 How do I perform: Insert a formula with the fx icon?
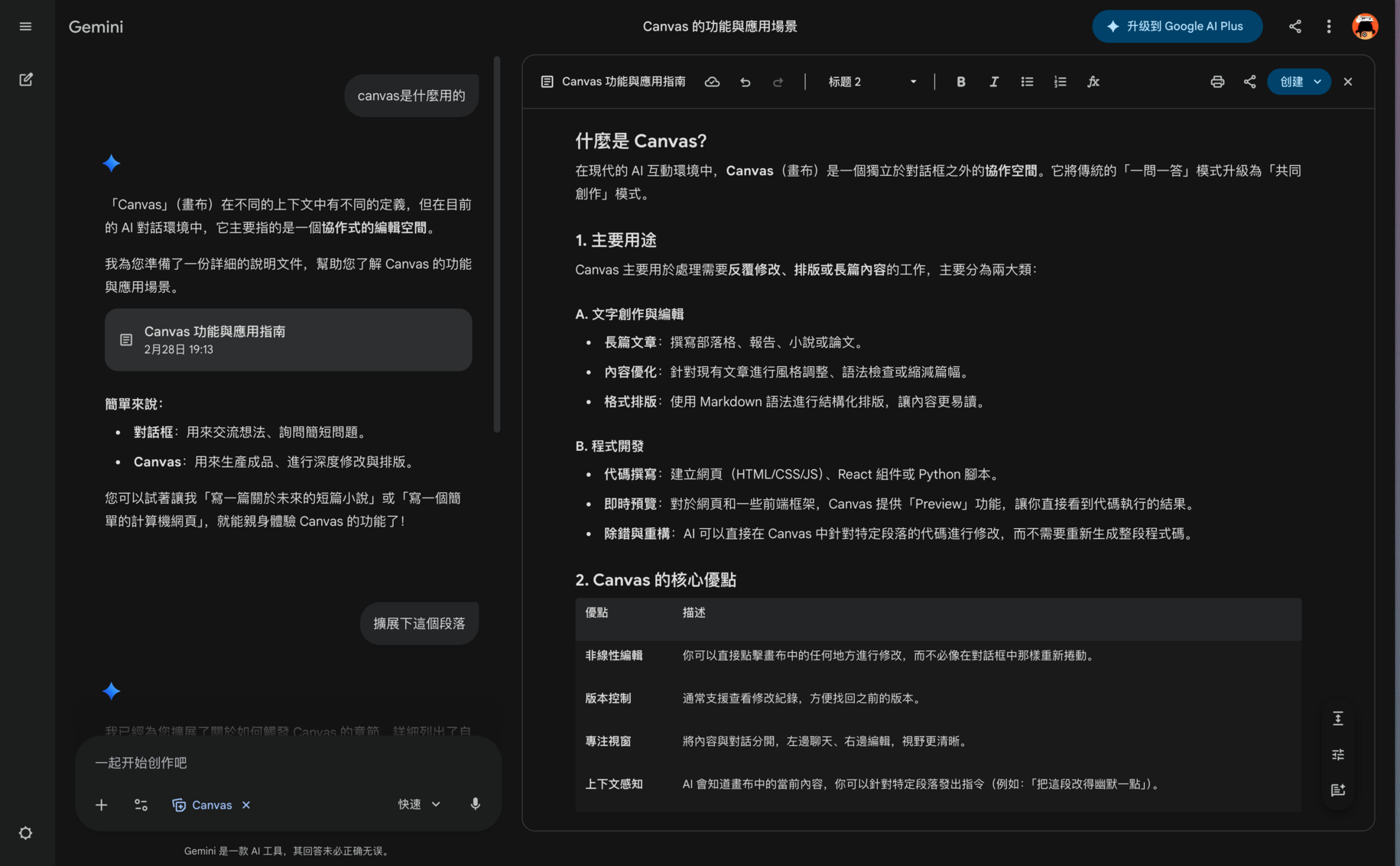pyautogui.click(x=1093, y=82)
